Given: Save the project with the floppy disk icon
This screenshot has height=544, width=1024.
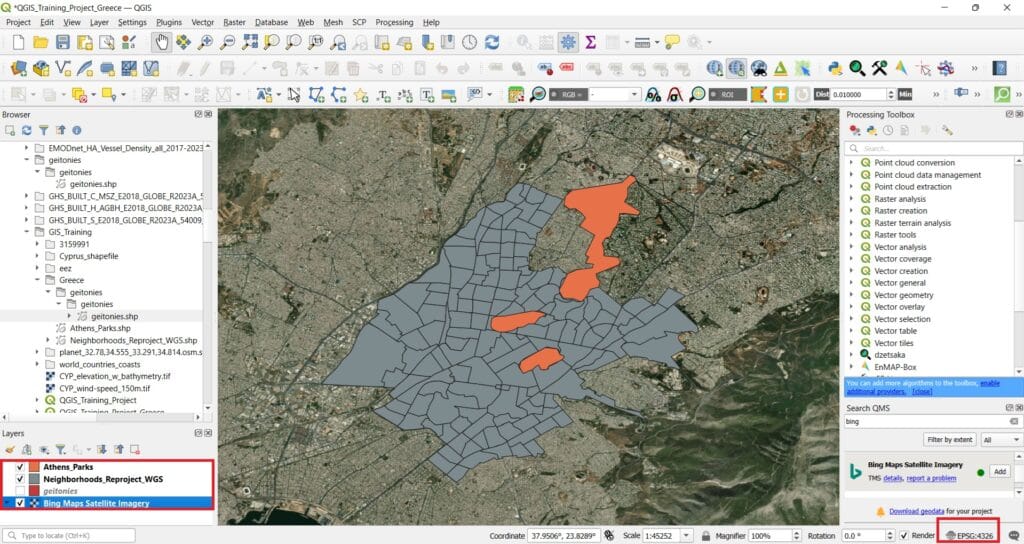Looking at the screenshot, I should pyautogui.click(x=63, y=42).
